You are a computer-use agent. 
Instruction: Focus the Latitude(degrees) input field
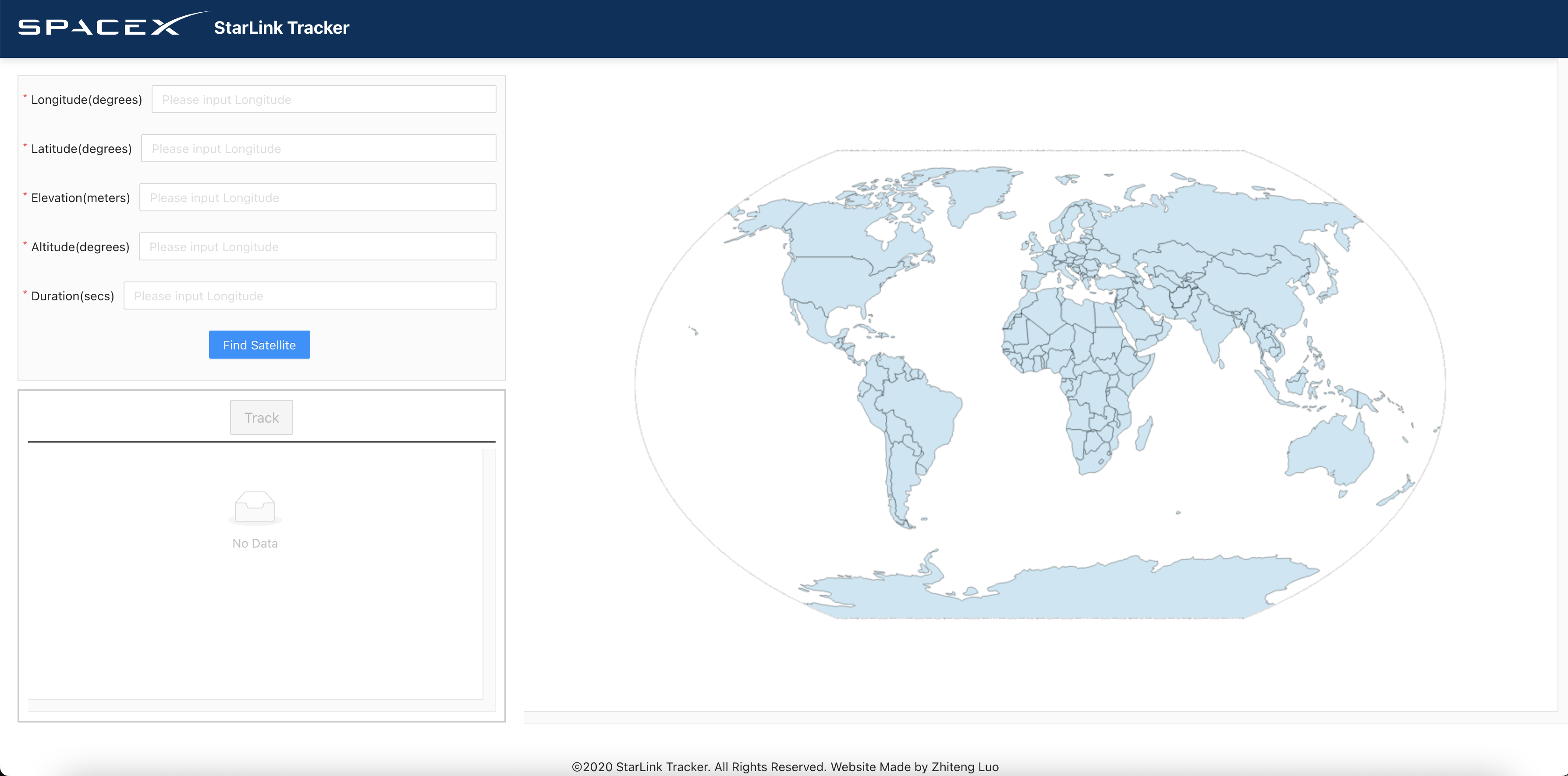click(318, 149)
